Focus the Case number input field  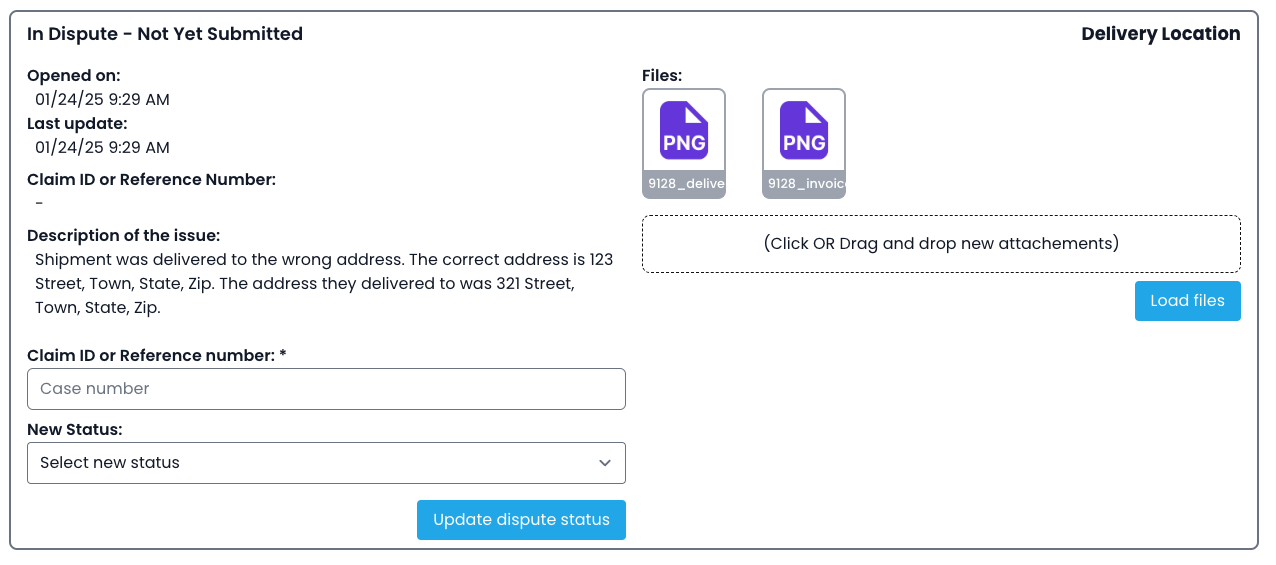pyautogui.click(x=326, y=389)
